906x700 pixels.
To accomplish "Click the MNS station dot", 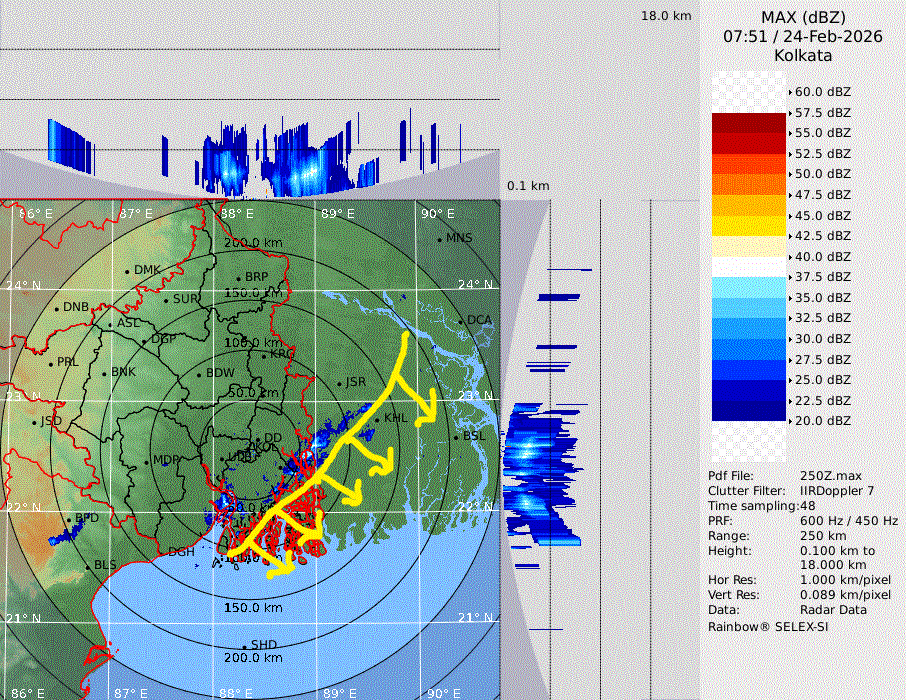I will (440, 239).
